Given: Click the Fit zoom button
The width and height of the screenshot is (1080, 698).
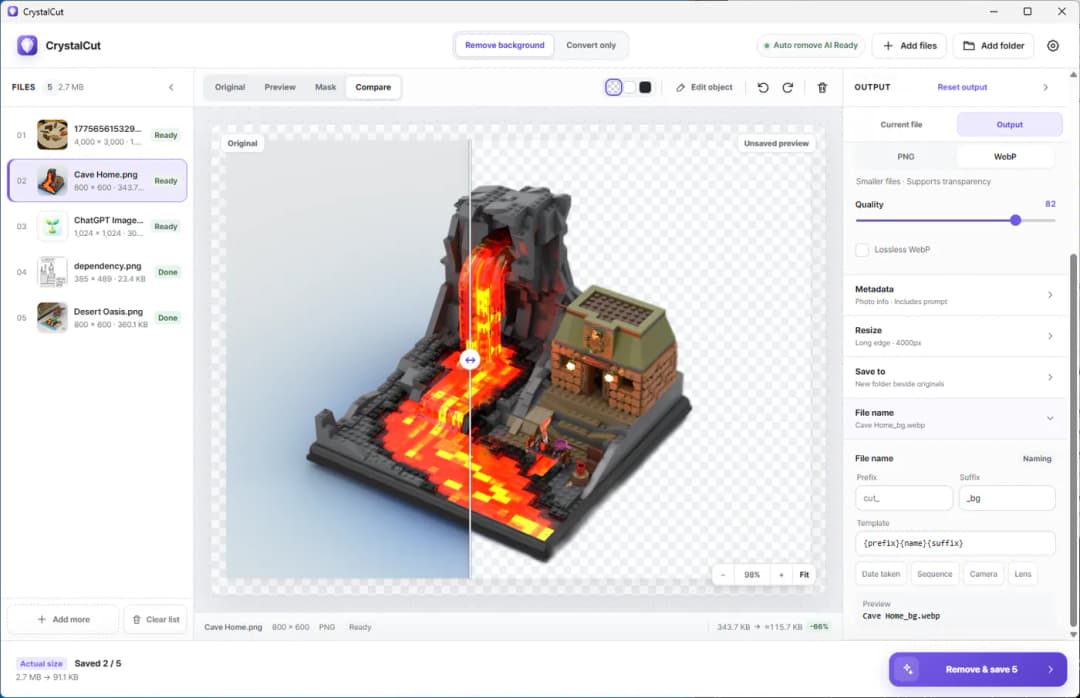Looking at the screenshot, I should click(x=804, y=575).
